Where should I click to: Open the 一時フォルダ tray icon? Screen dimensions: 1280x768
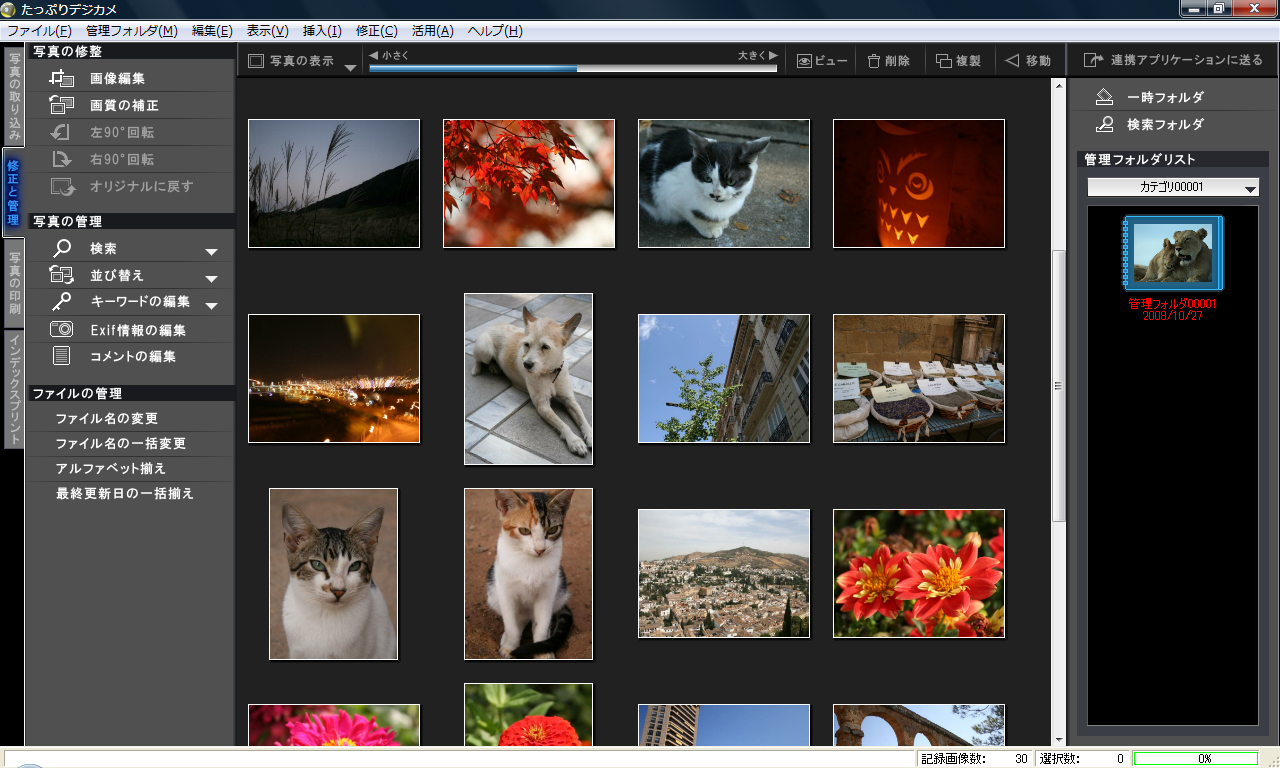1104,98
